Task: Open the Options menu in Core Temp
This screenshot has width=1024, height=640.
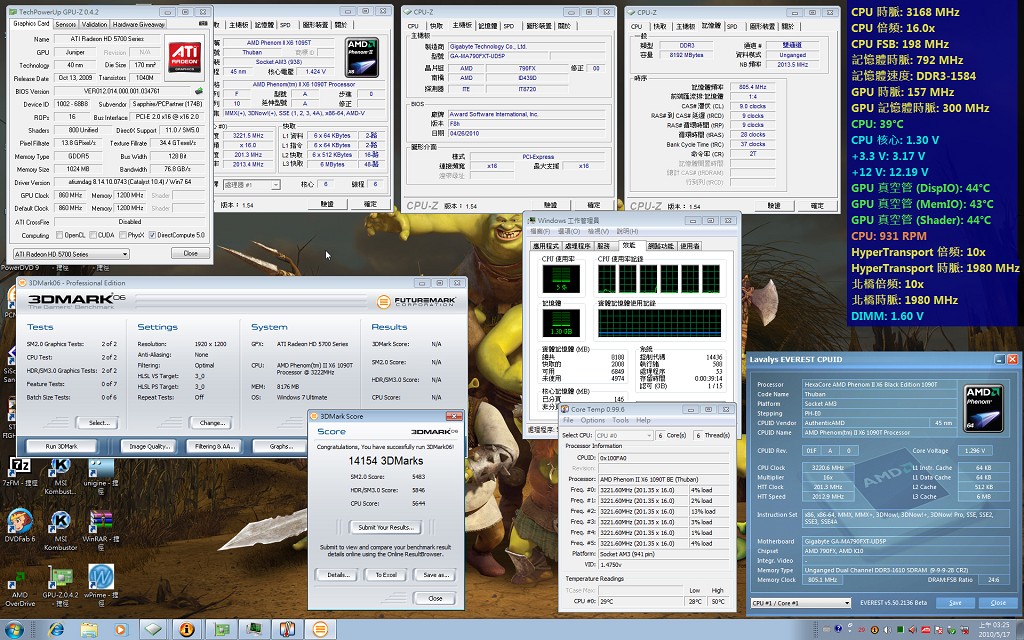Action: [592, 420]
